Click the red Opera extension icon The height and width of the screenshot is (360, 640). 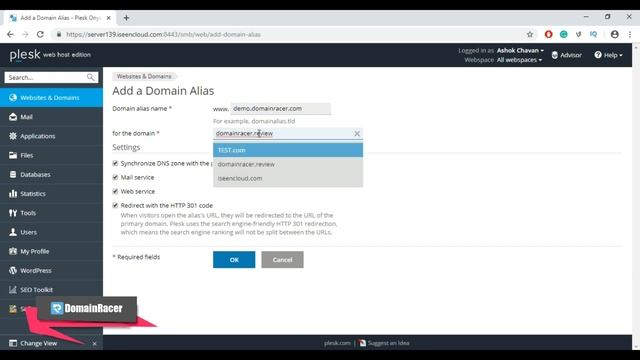tap(549, 34)
